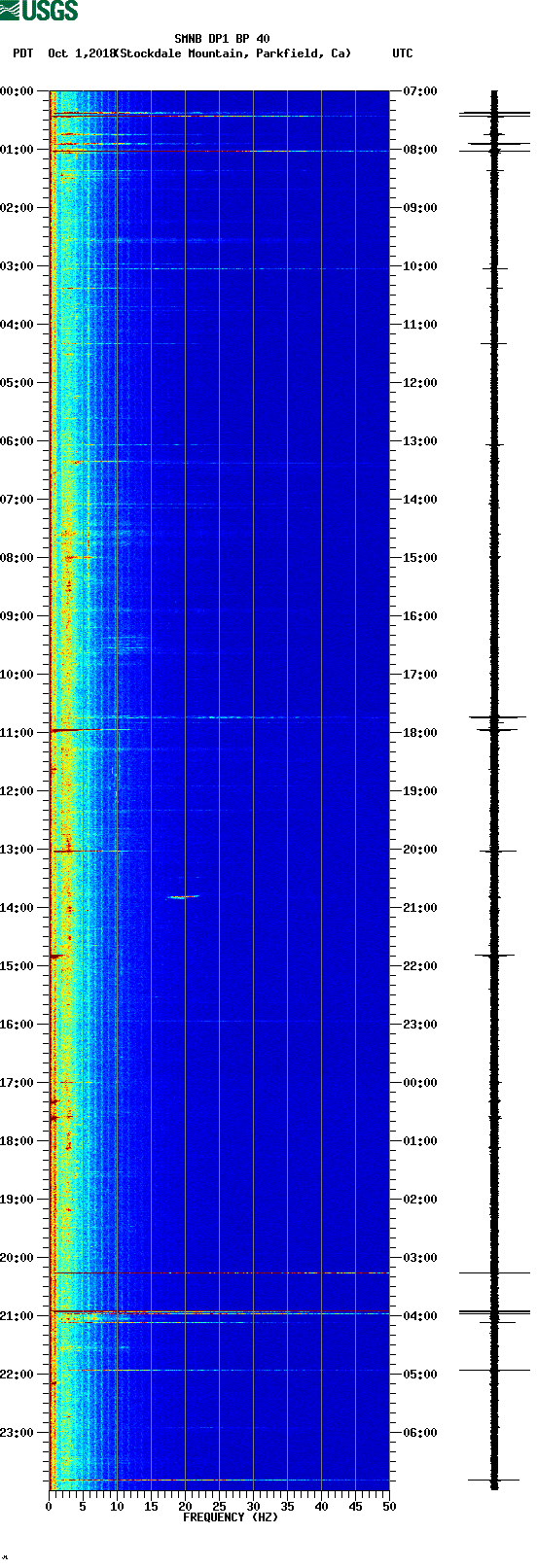Click the 21:00 PDT time label

18,1316
